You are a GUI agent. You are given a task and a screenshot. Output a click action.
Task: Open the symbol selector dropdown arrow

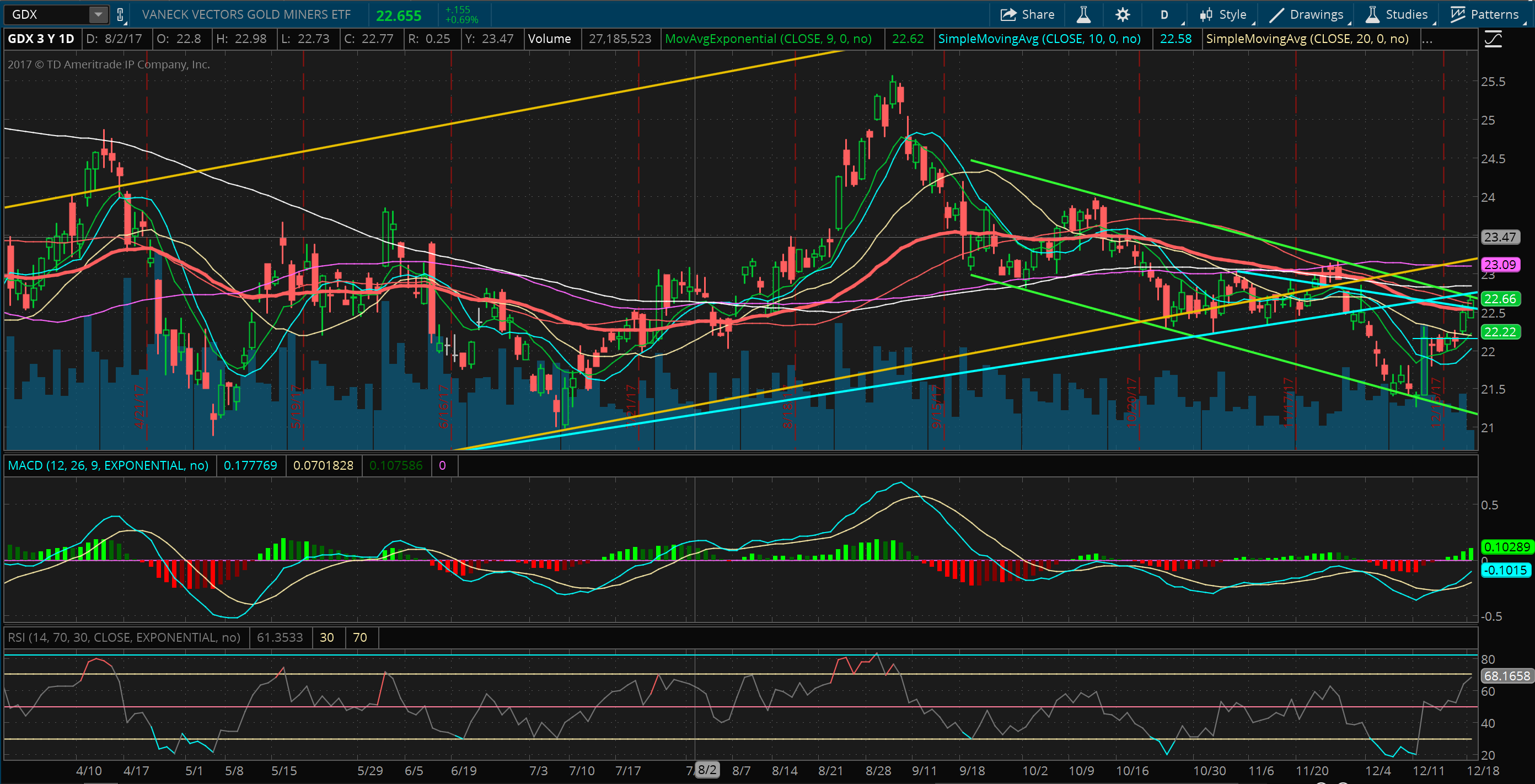(98, 14)
